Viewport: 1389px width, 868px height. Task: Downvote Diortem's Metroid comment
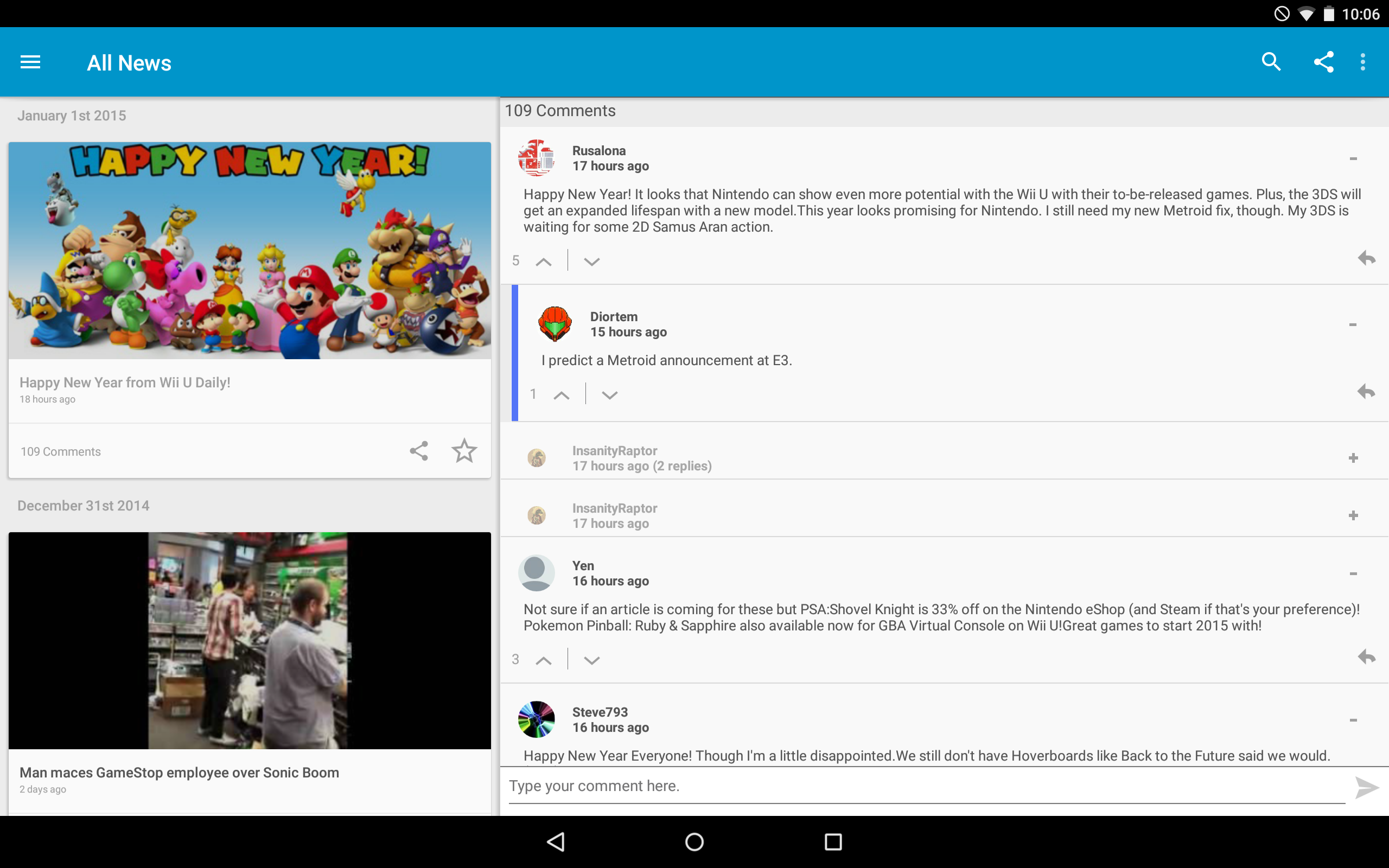[609, 395]
